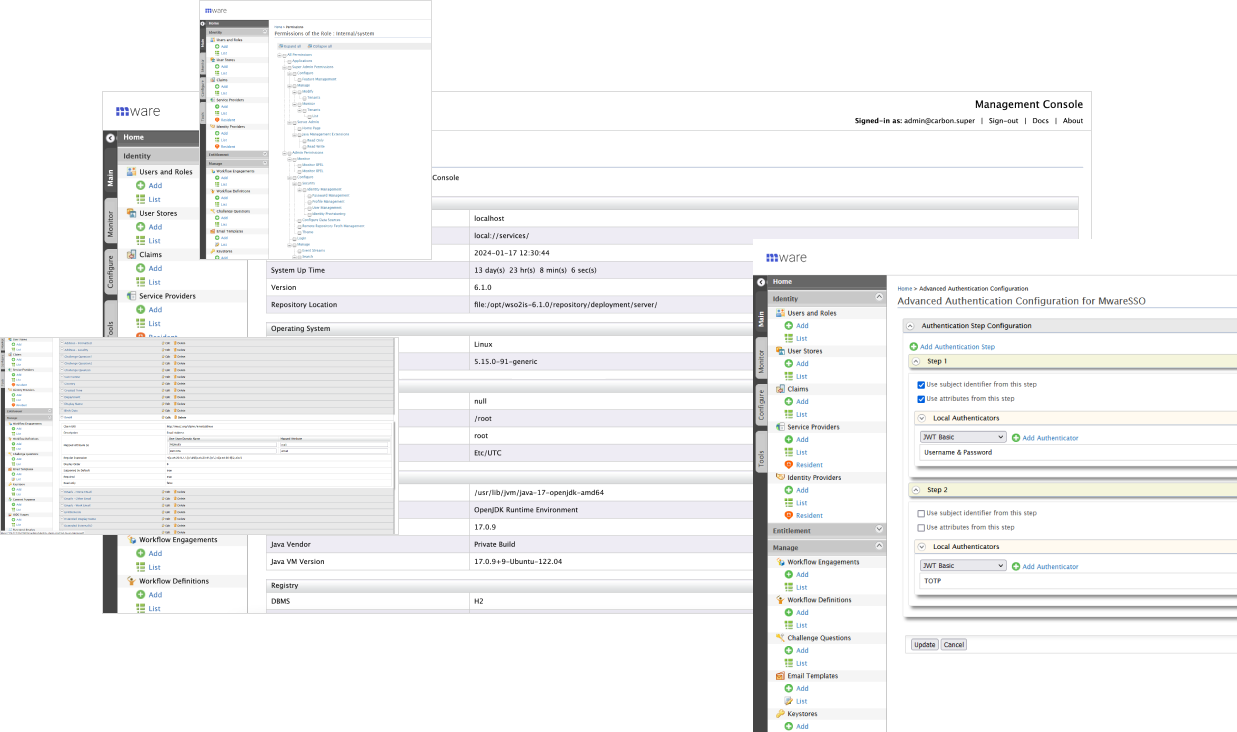
Task: Click green plus icon for Add Authentication Step
Action: point(913,347)
